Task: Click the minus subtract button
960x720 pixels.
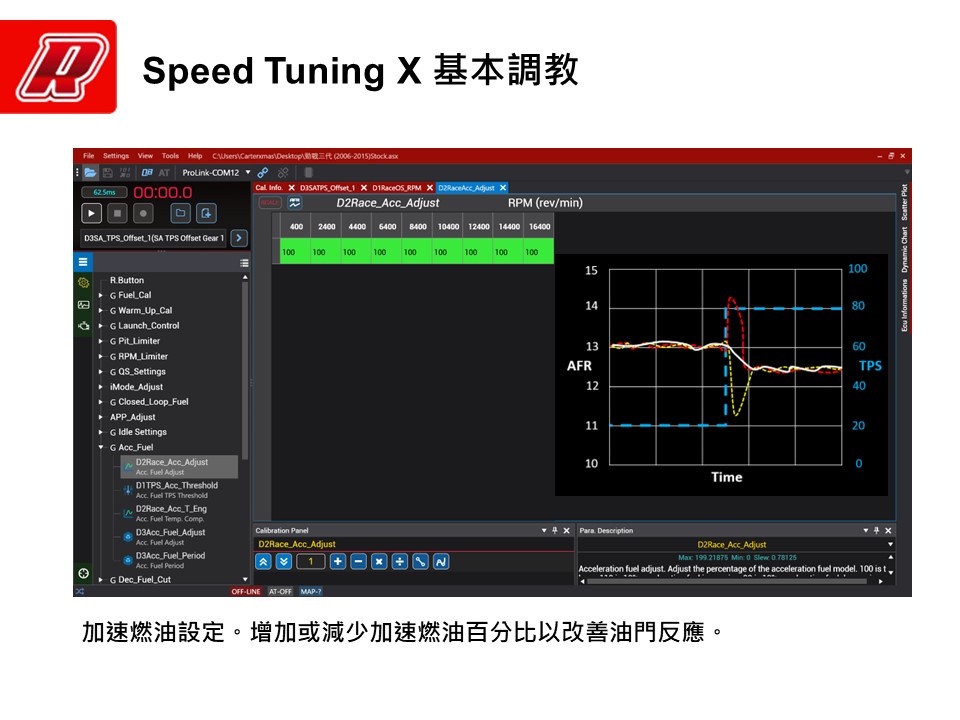Action: click(x=359, y=561)
